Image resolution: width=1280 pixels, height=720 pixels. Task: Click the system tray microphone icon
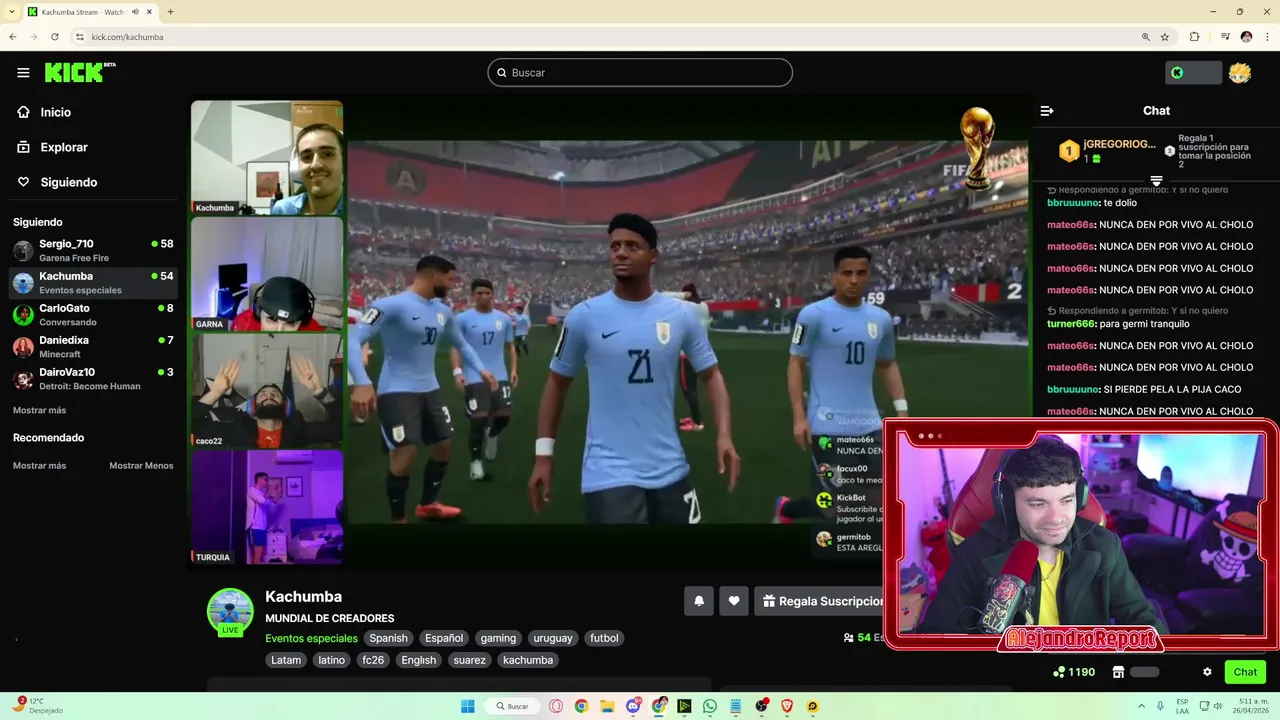(1160, 706)
